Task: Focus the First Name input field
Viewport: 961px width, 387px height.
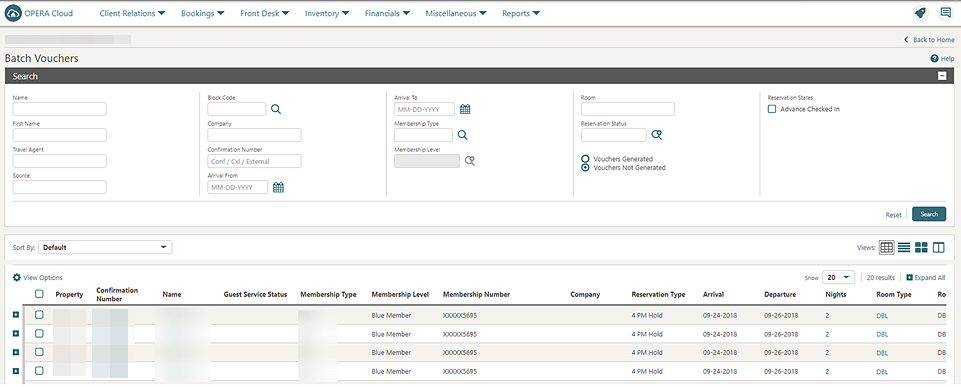Action: (x=59, y=135)
